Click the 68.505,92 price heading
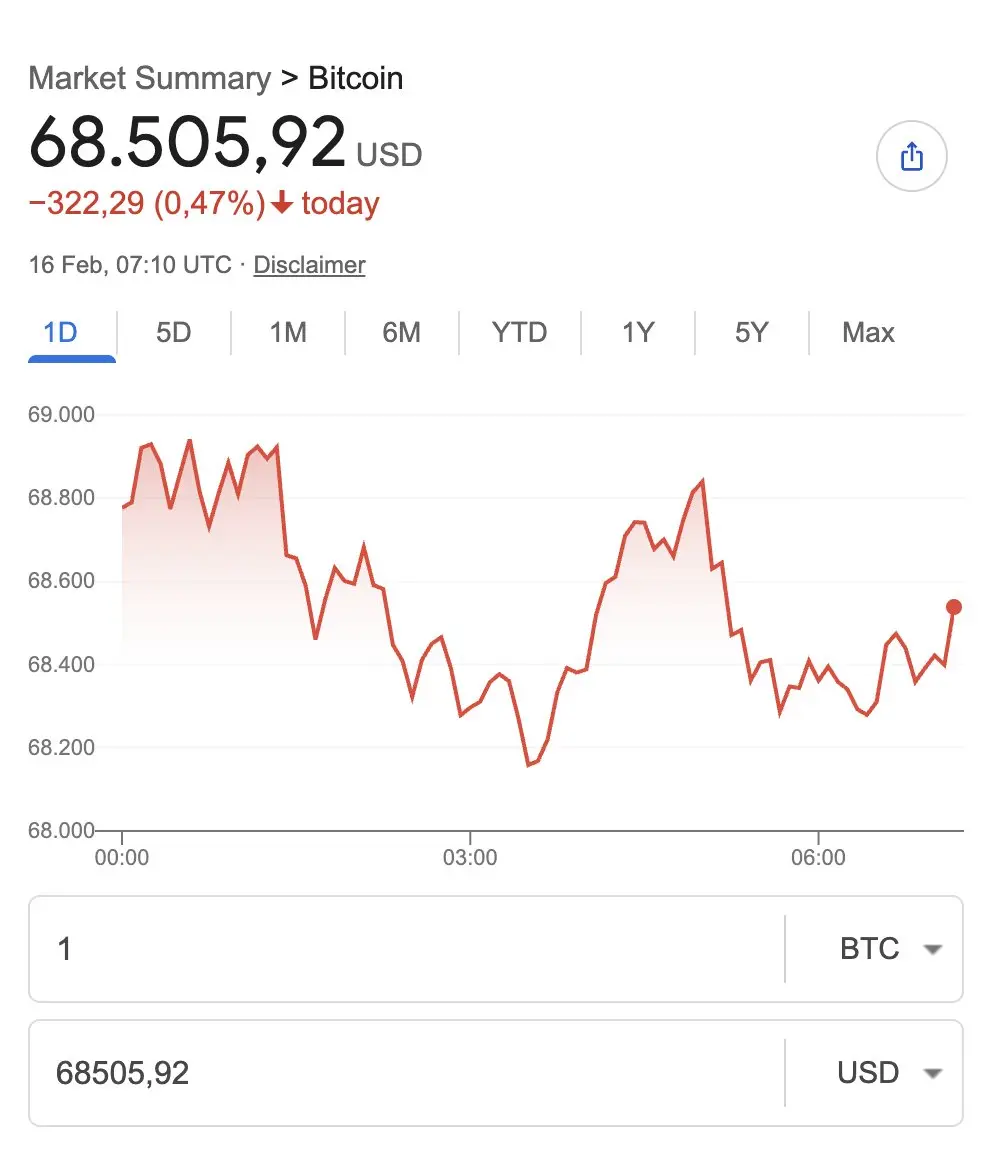The width and height of the screenshot is (994, 1150). 188,143
